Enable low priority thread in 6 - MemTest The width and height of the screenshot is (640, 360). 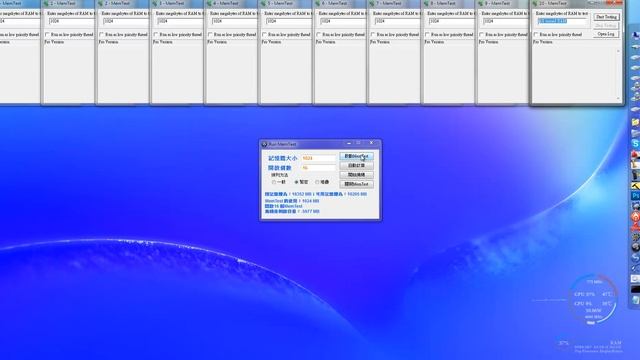click(319, 35)
